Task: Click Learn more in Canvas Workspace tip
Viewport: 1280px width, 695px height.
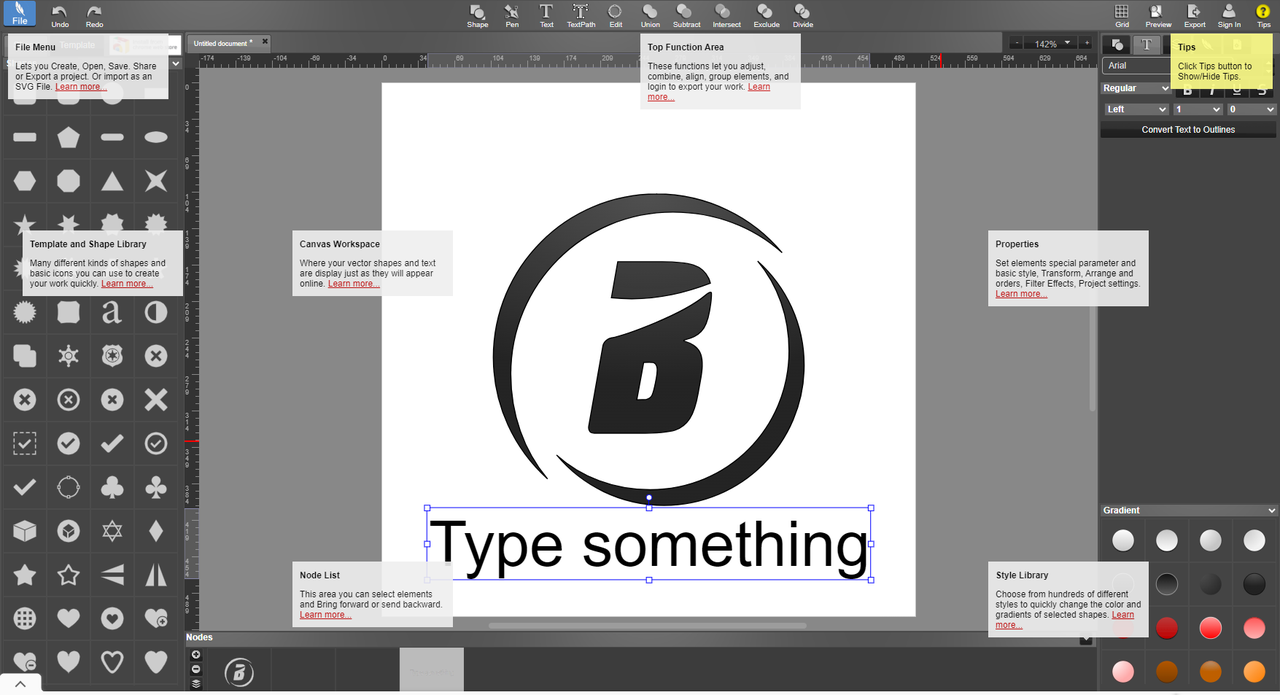Action: [x=354, y=284]
